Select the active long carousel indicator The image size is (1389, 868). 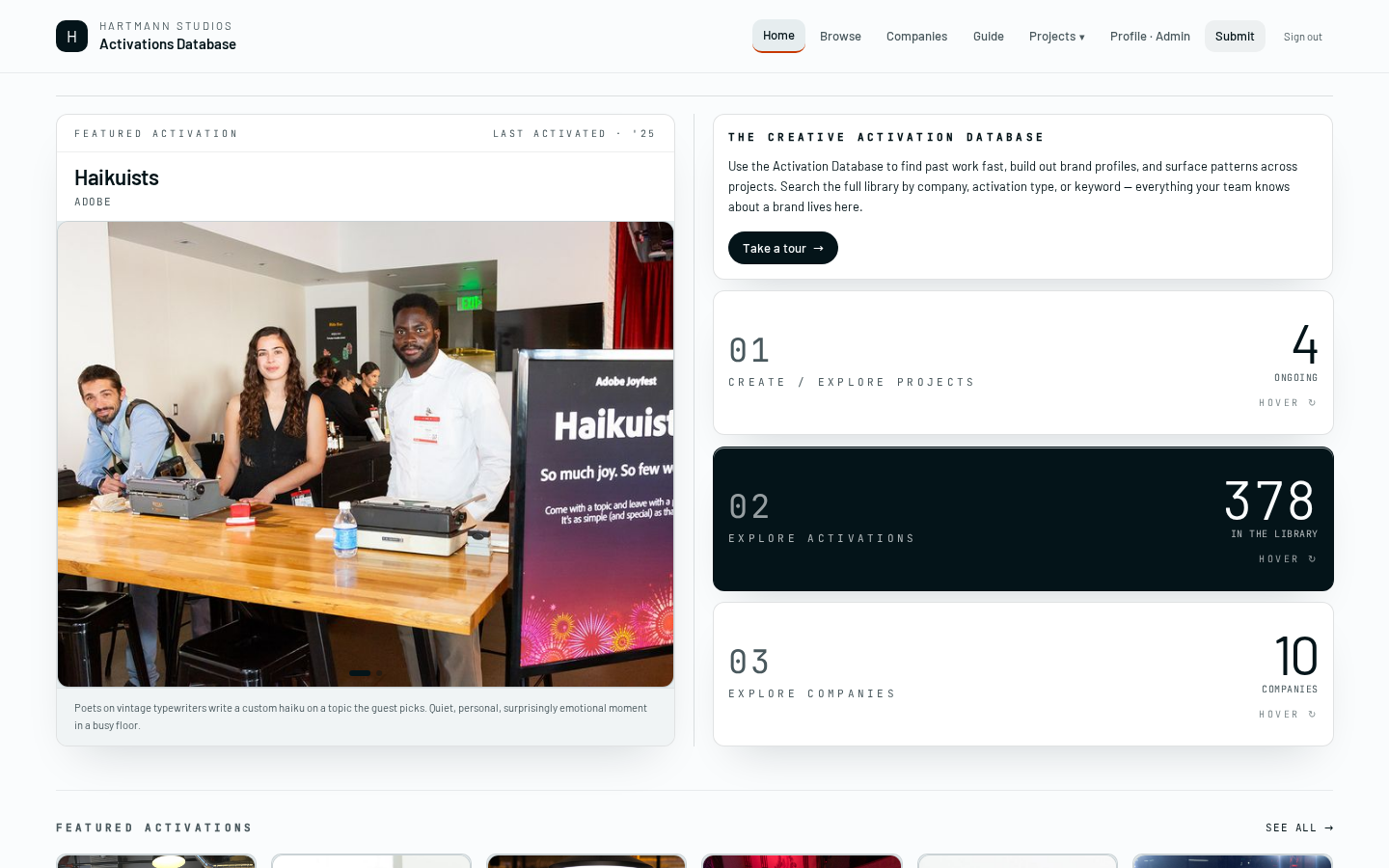[360, 673]
